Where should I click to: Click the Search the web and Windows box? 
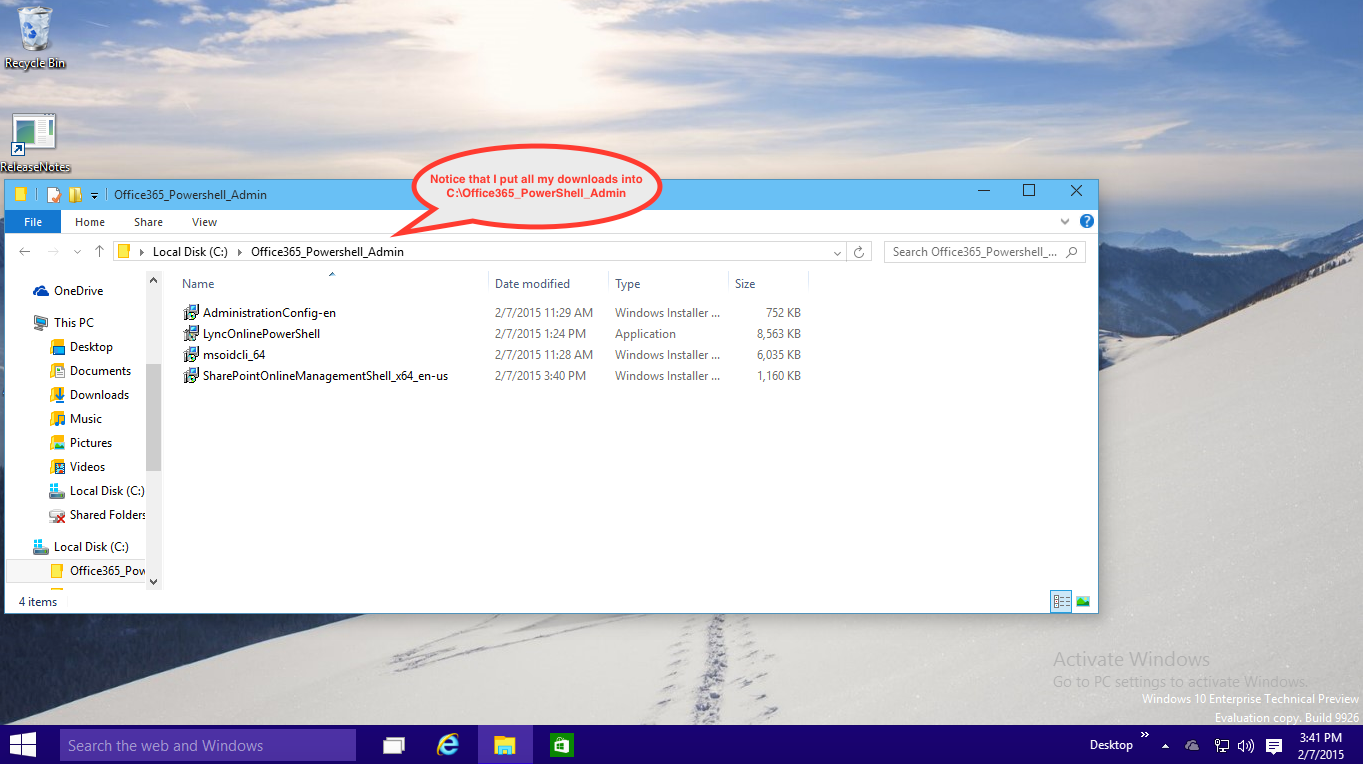(208, 745)
